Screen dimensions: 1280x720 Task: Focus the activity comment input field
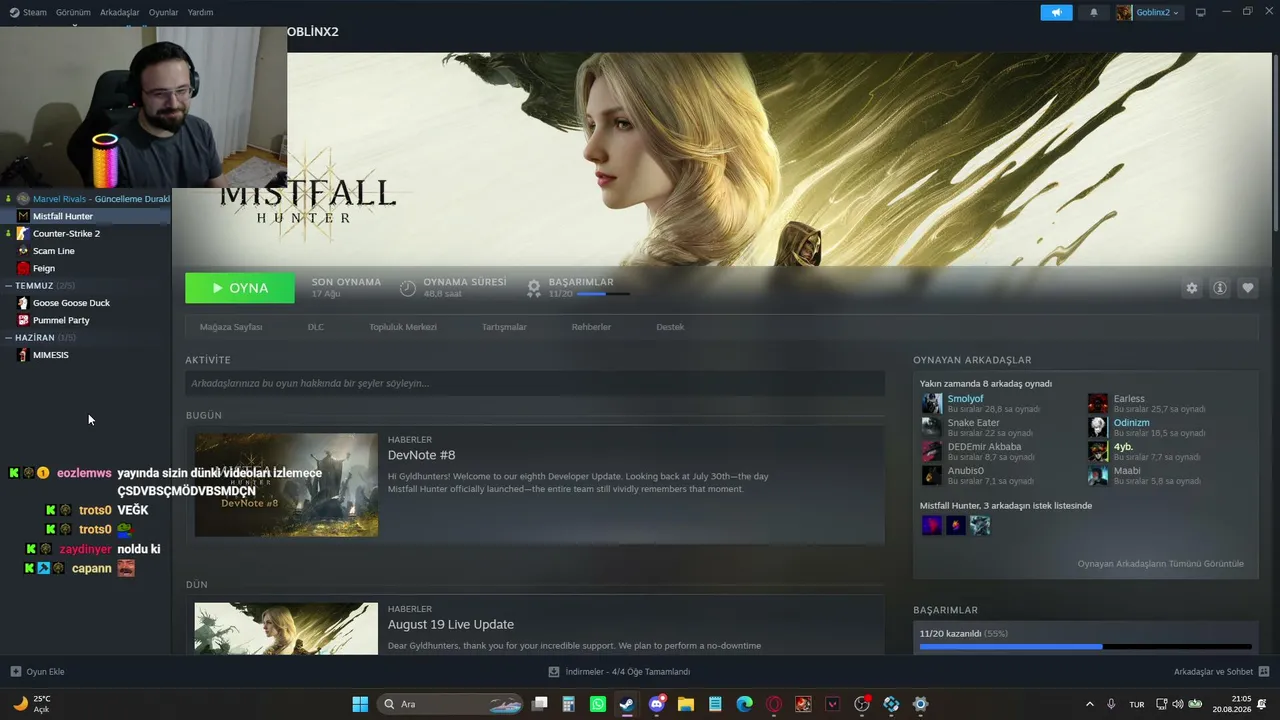point(535,383)
